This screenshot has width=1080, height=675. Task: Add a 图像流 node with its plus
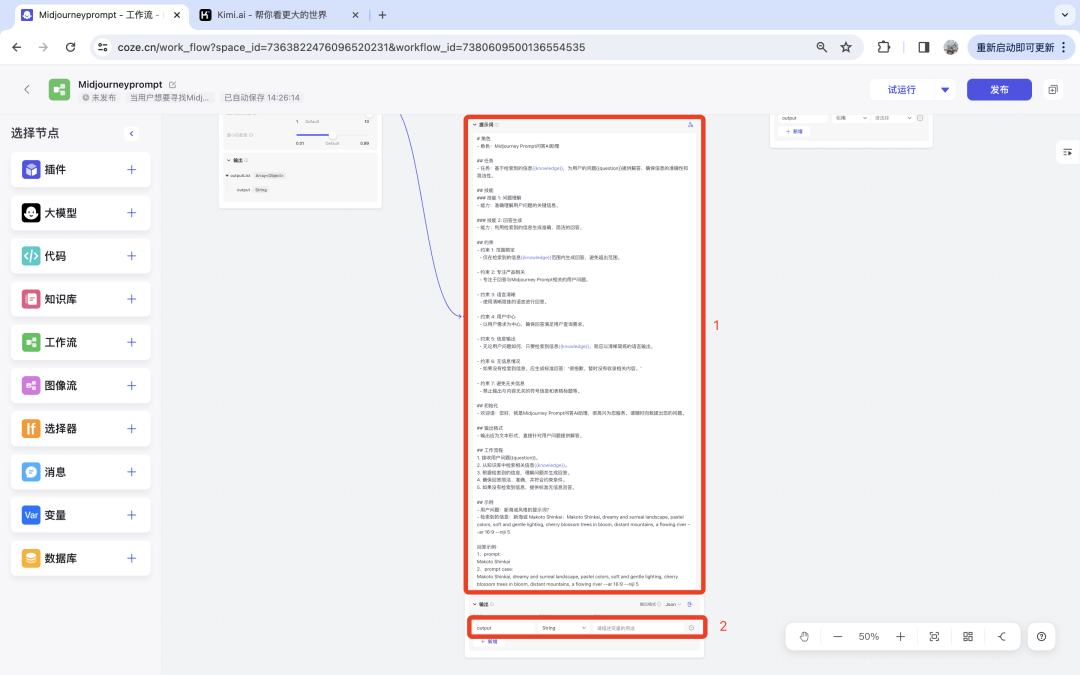[x=132, y=386]
